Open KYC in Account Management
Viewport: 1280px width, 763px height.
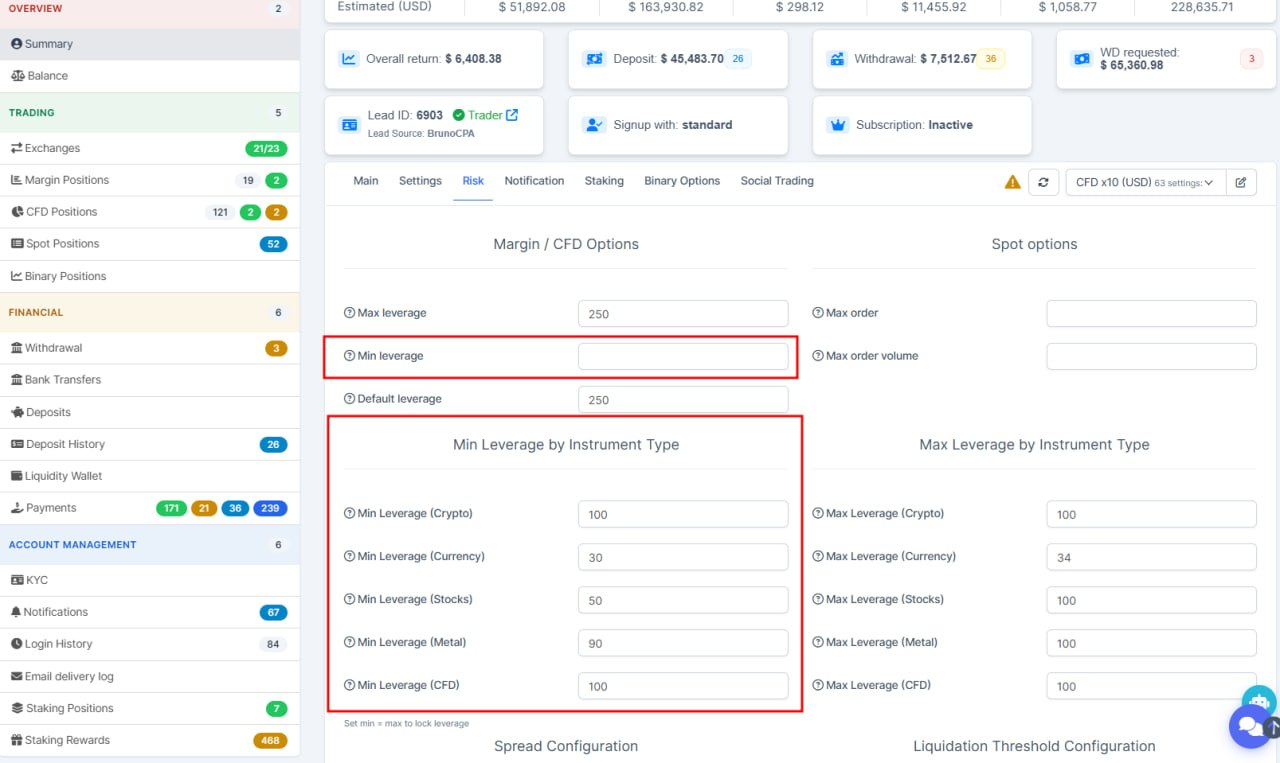[x=149, y=580]
